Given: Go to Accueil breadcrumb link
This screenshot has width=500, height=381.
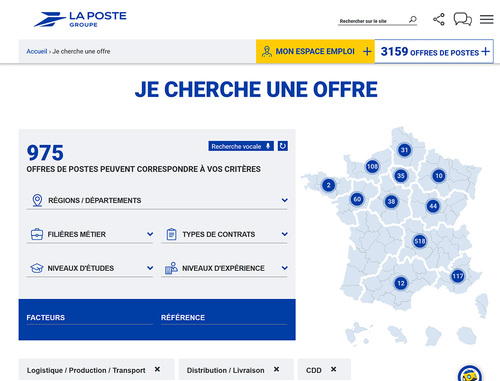Looking at the screenshot, I should (37, 51).
